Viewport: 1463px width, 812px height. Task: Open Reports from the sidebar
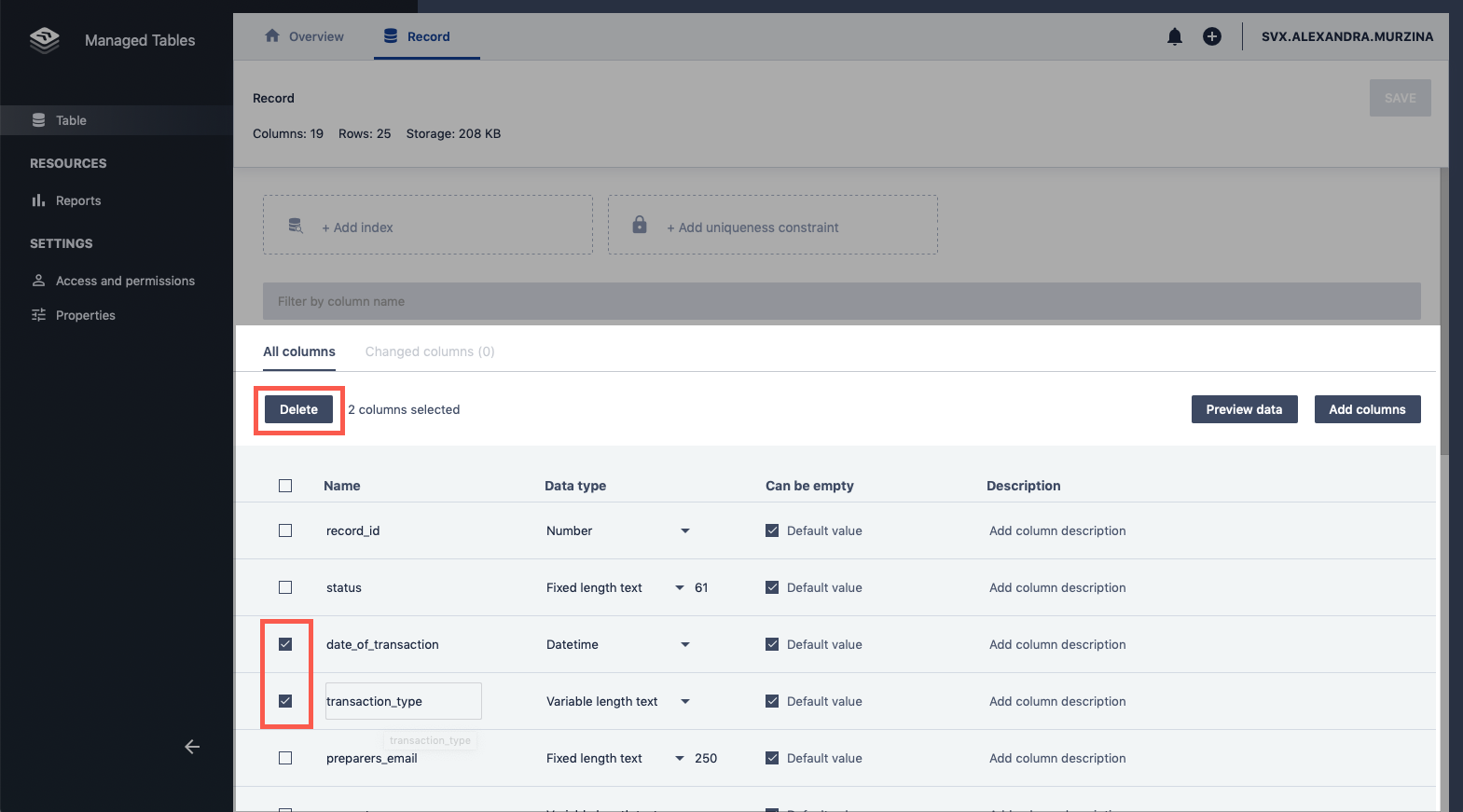click(77, 200)
